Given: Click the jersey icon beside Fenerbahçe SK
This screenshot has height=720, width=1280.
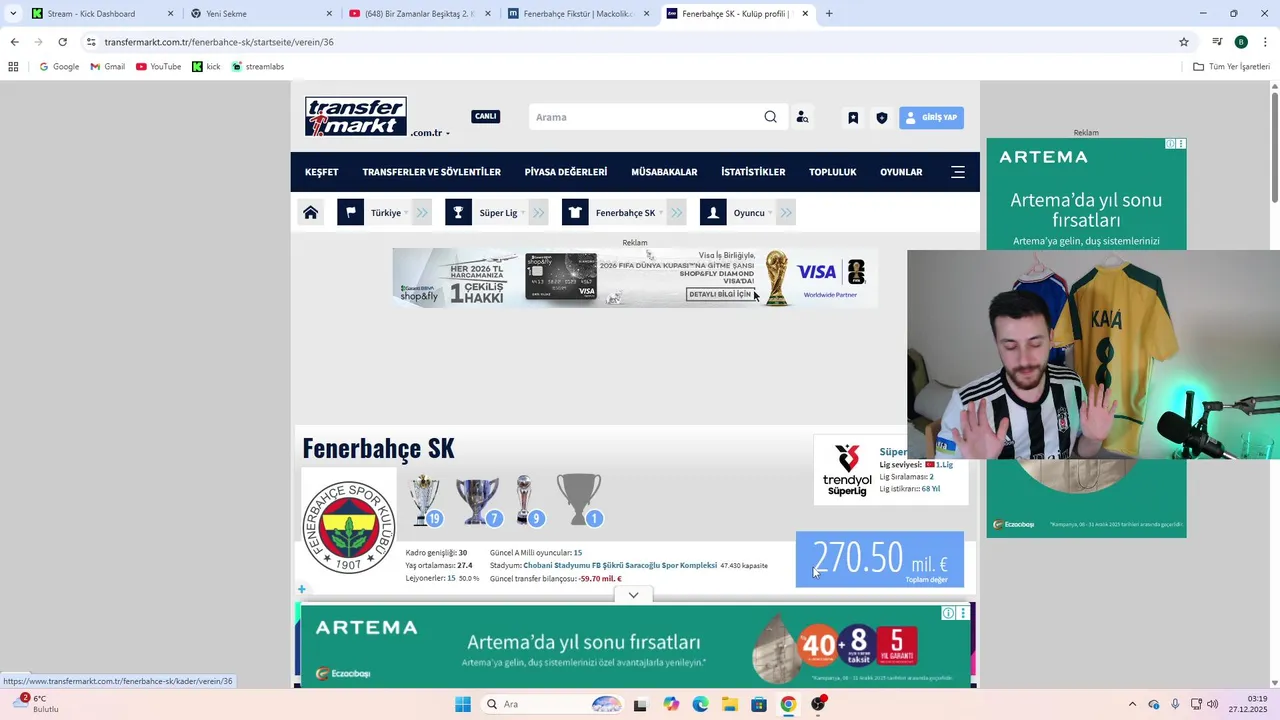Looking at the screenshot, I should (575, 212).
